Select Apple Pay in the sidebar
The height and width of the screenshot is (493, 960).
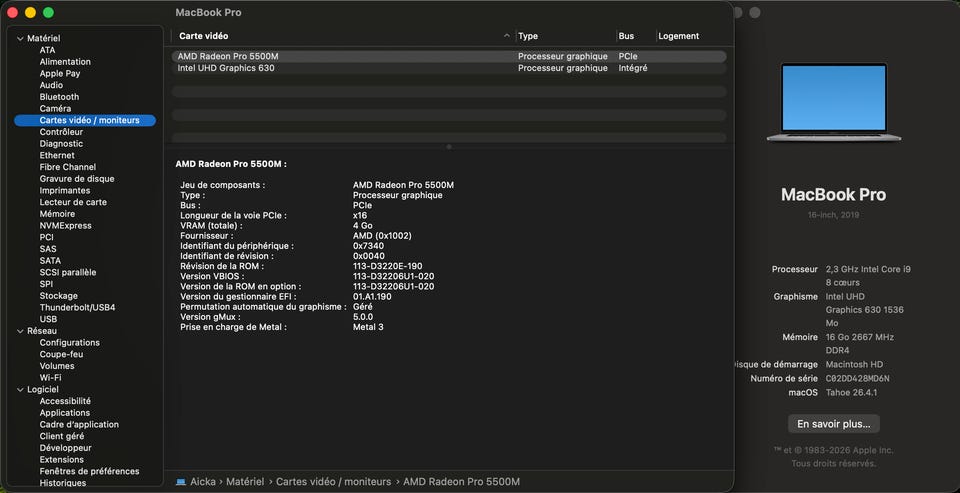pyautogui.click(x=60, y=73)
